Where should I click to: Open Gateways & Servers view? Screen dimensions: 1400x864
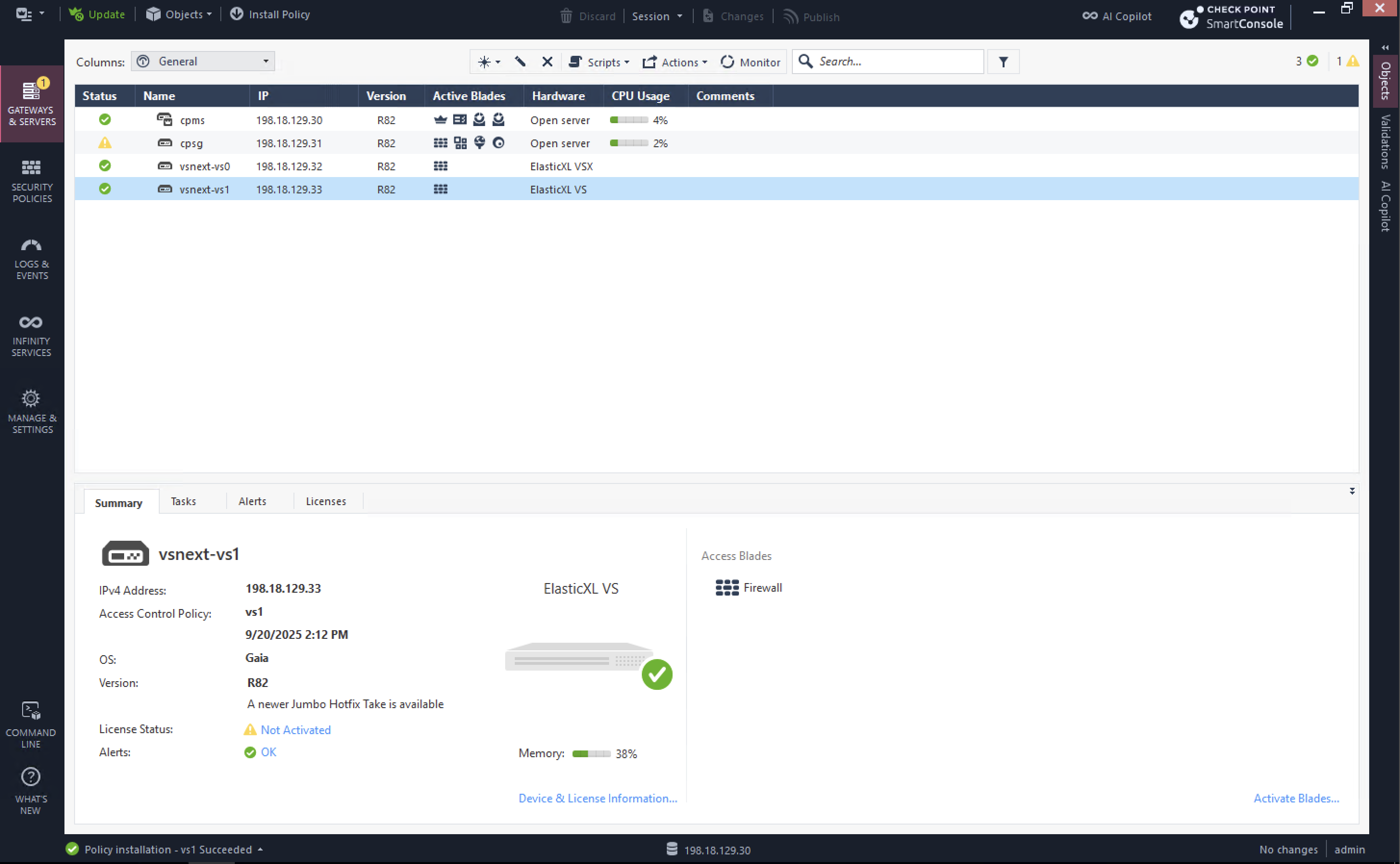(31, 103)
